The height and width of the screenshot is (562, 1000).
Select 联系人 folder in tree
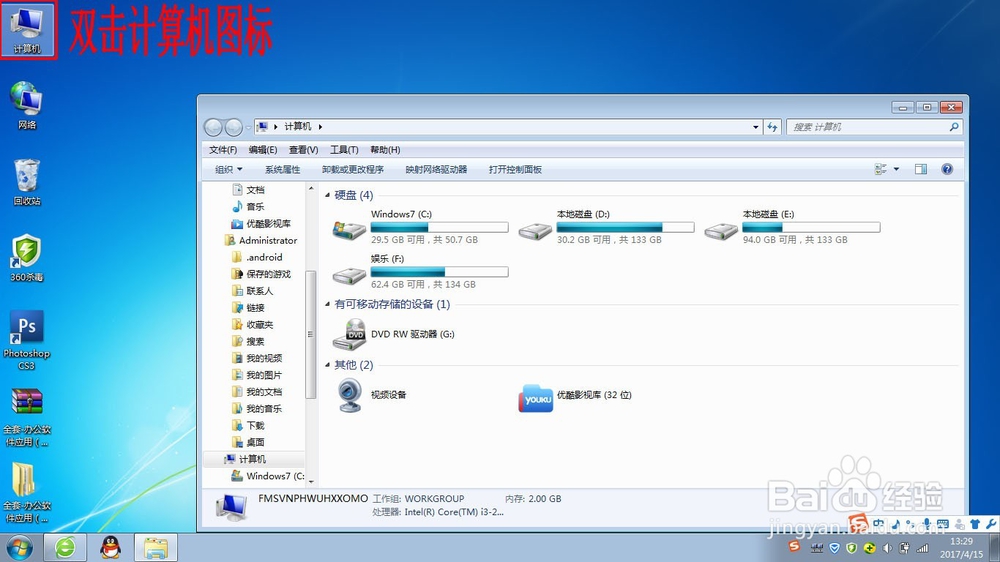pyautogui.click(x=253, y=291)
